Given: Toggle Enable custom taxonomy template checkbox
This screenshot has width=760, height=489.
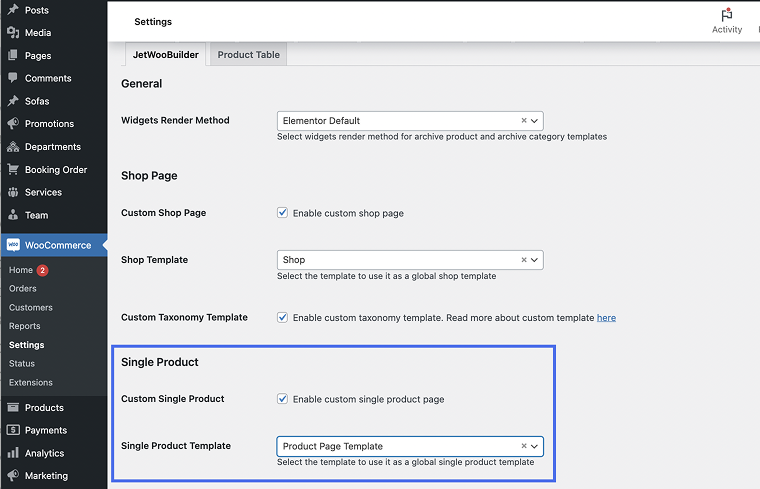Looking at the screenshot, I should [282, 317].
